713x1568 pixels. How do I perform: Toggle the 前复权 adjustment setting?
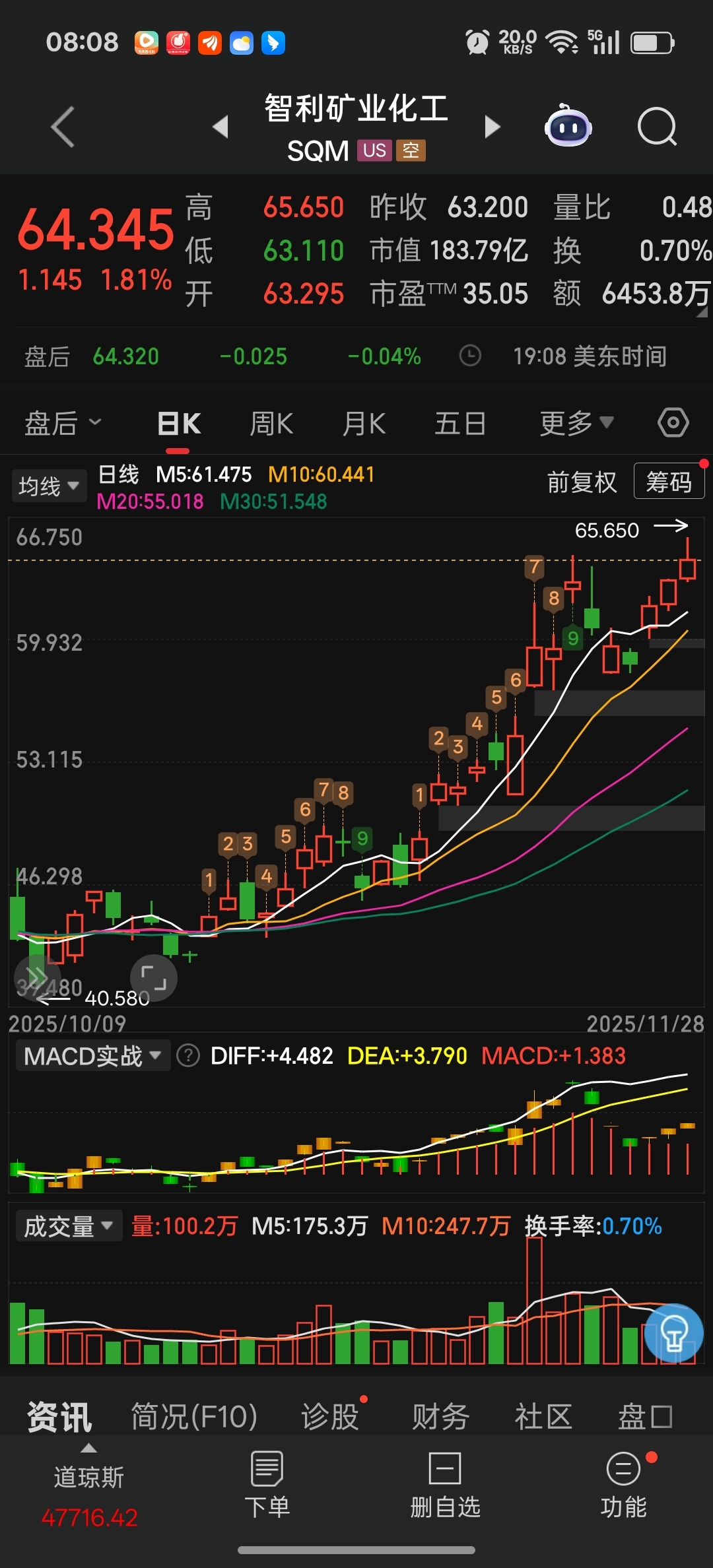tap(582, 482)
